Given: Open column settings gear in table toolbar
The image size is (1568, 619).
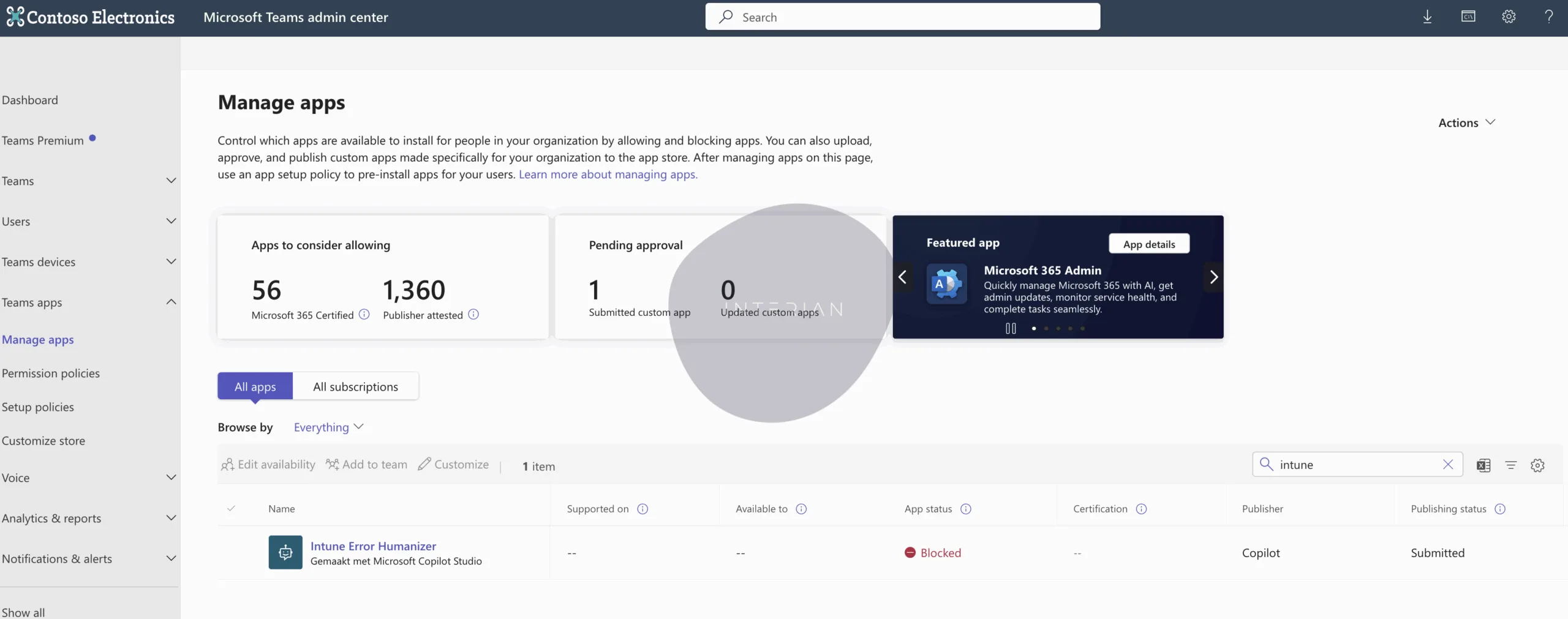Looking at the screenshot, I should coord(1537,465).
